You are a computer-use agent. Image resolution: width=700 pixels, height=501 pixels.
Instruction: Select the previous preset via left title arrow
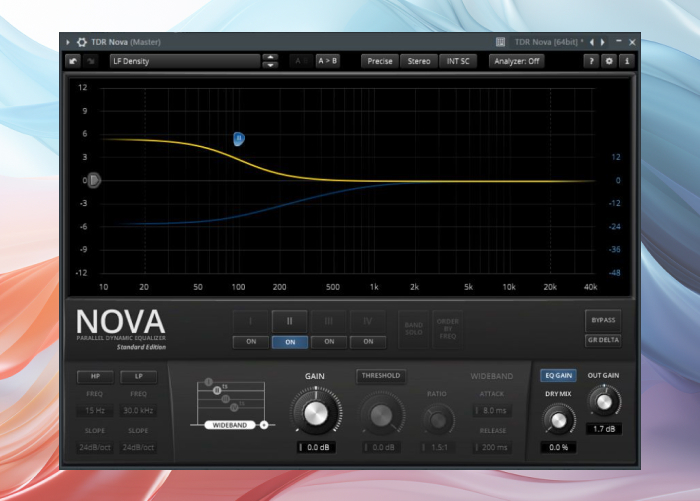[x=592, y=42]
